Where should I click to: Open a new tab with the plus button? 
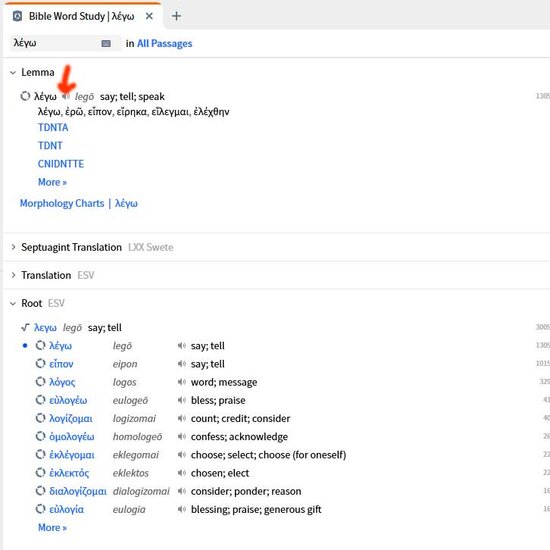click(x=176, y=16)
